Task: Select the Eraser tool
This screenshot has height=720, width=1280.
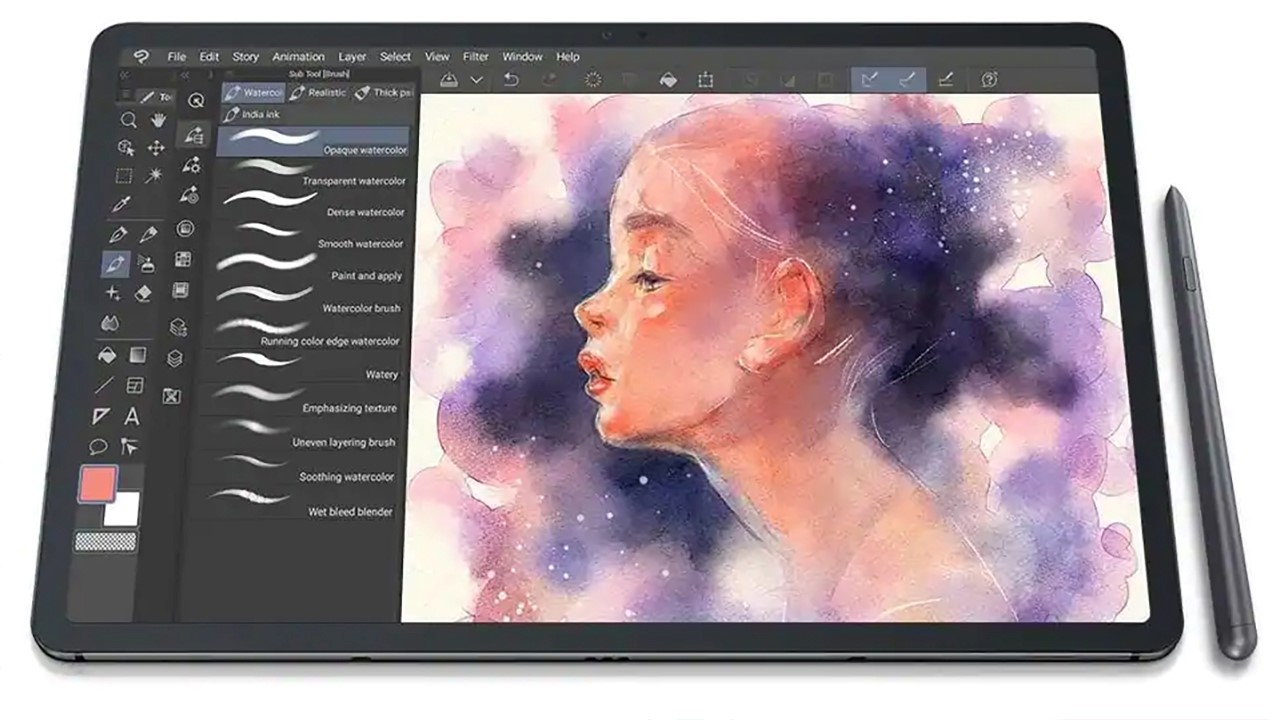Action: click(143, 293)
